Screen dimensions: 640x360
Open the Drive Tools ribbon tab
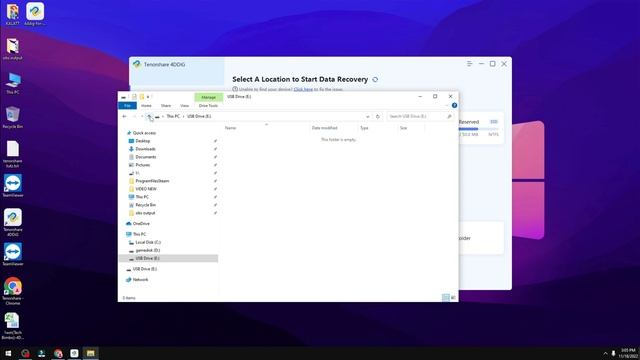tap(208, 106)
